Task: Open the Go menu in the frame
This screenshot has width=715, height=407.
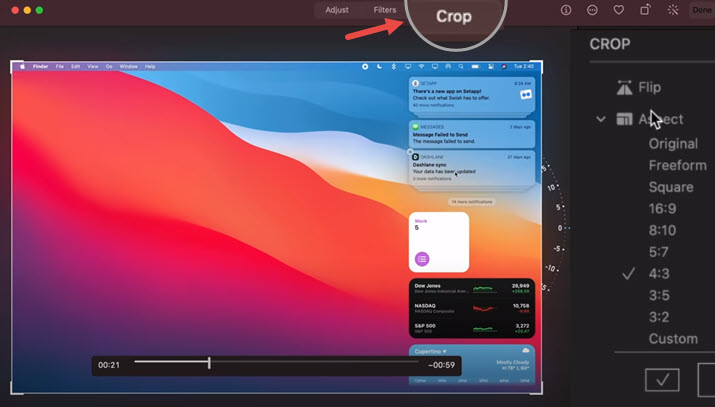Action: (x=109, y=67)
